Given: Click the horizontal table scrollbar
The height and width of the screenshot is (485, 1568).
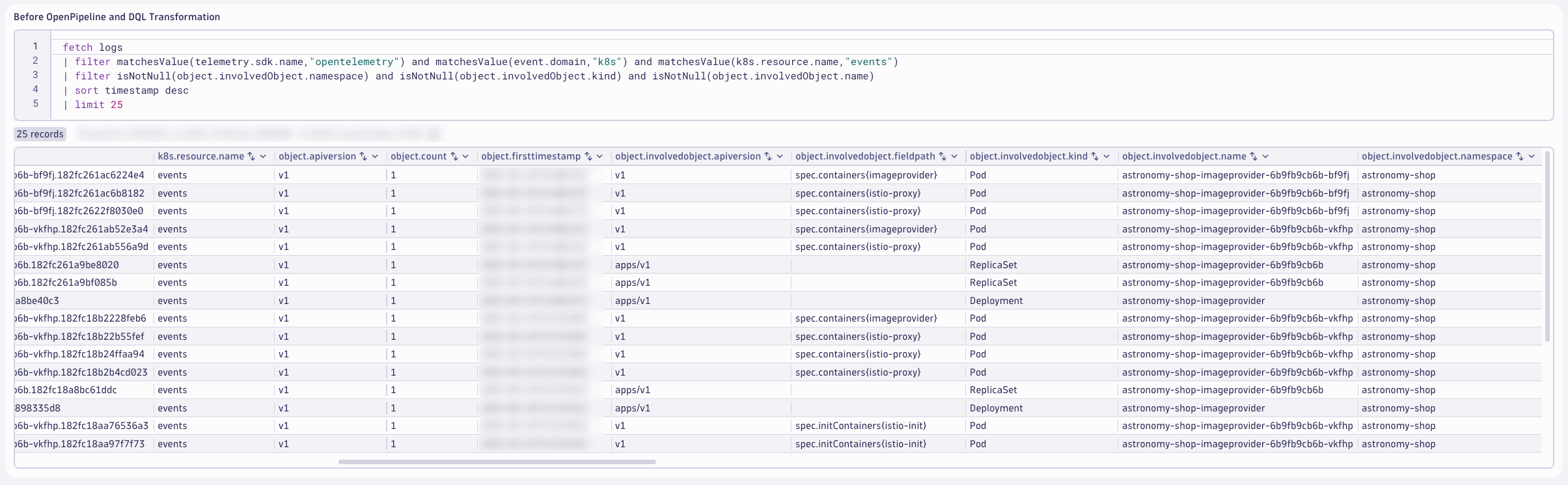Looking at the screenshot, I should click(497, 462).
